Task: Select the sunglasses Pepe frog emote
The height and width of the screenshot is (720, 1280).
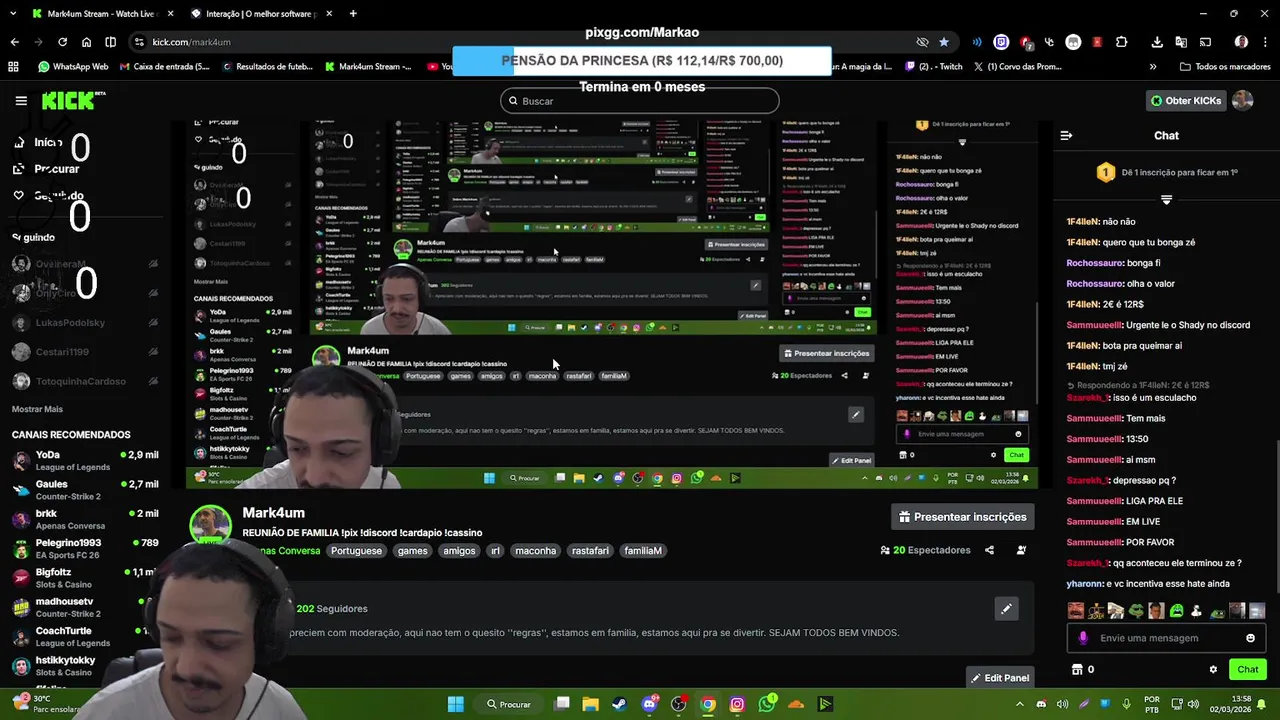Action: (x=1136, y=610)
